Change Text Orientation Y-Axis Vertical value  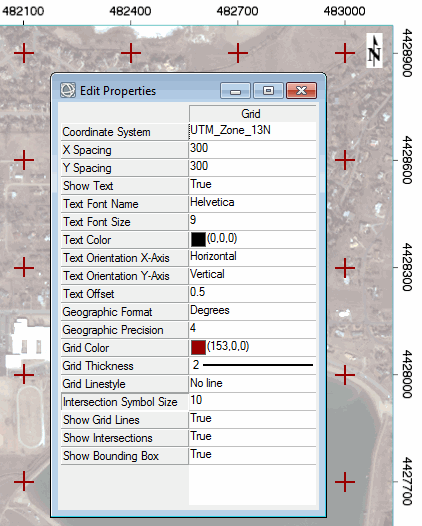253,275
